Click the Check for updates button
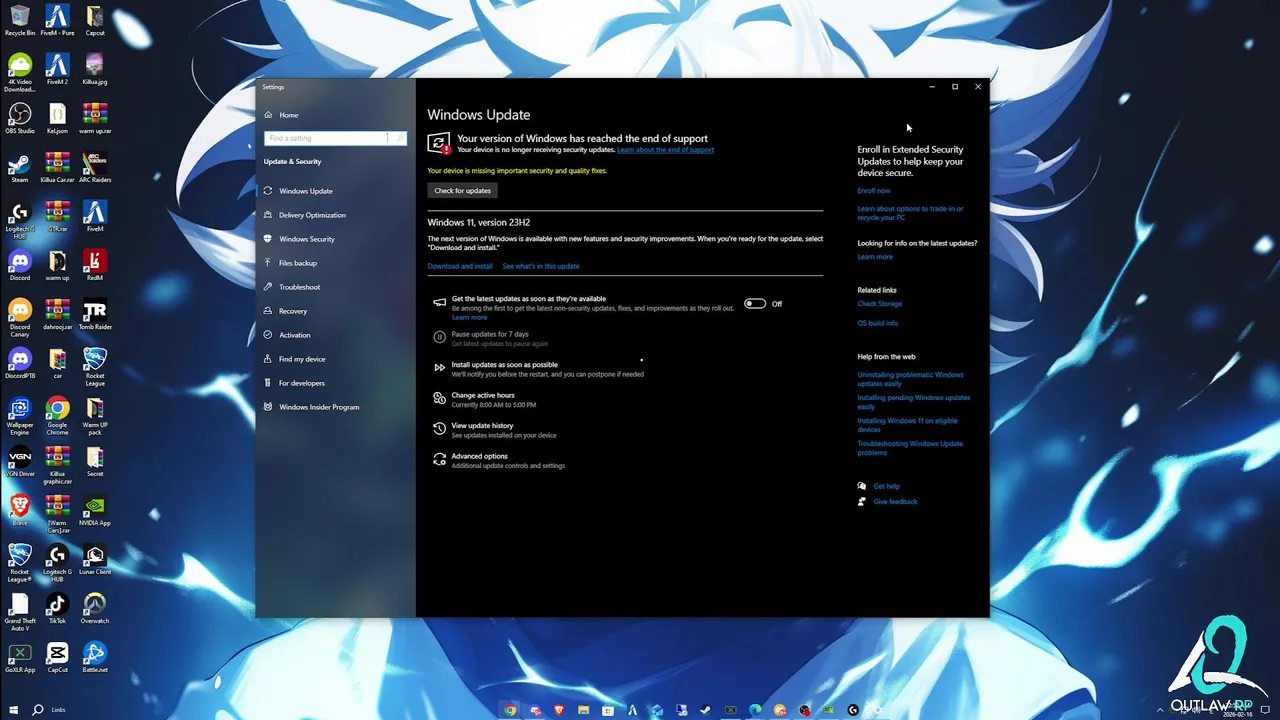 click(462, 190)
